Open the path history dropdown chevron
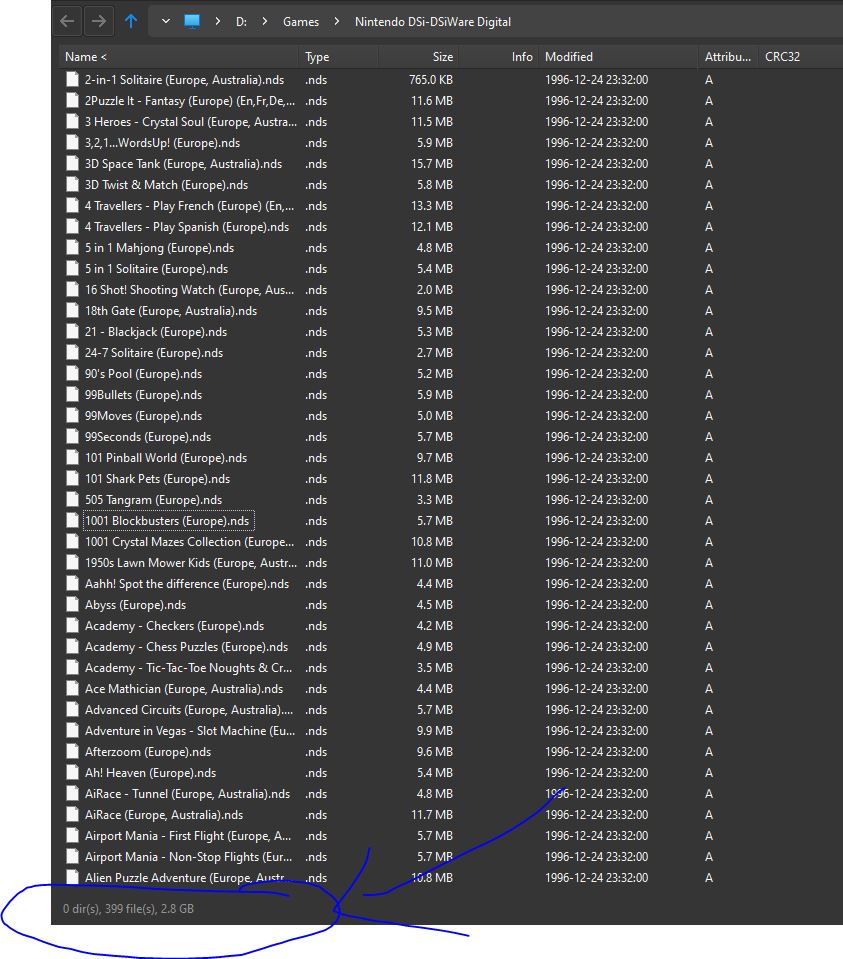 (x=166, y=21)
